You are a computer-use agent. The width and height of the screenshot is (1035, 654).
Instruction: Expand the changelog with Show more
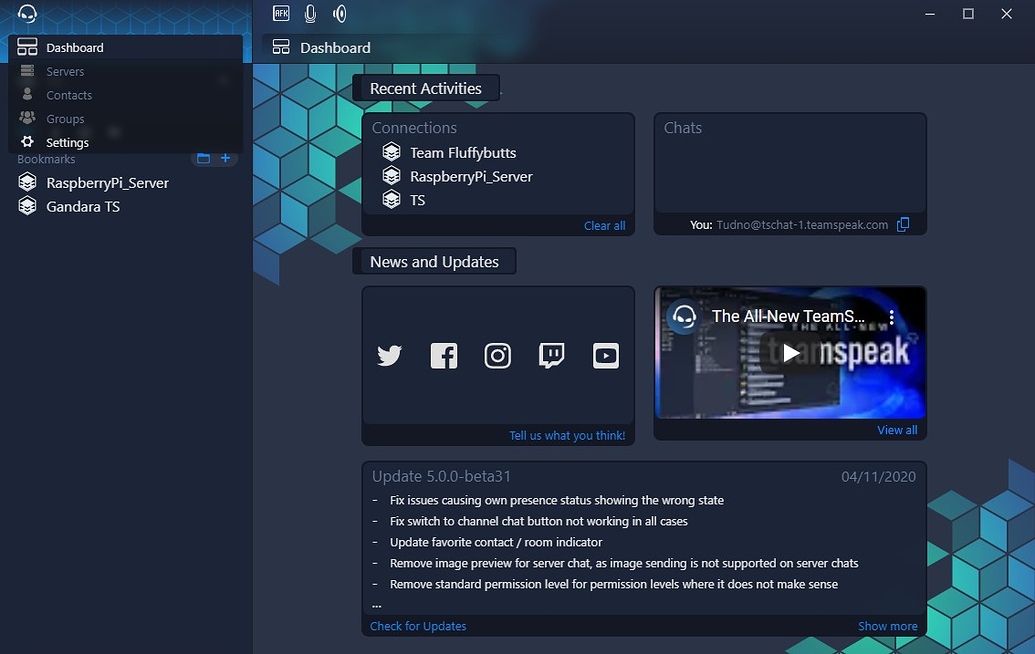pos(887,625)
